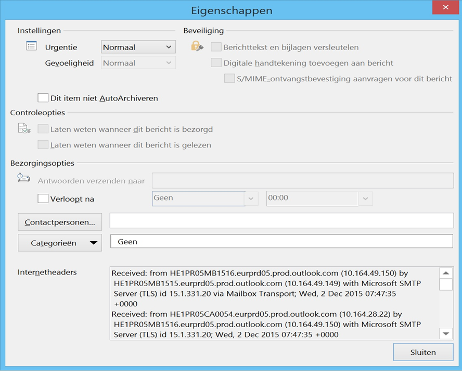The width and height of the screenshot is (462, 372).
Task: Click the categories field showing Geen
Action: click(281, 241)
